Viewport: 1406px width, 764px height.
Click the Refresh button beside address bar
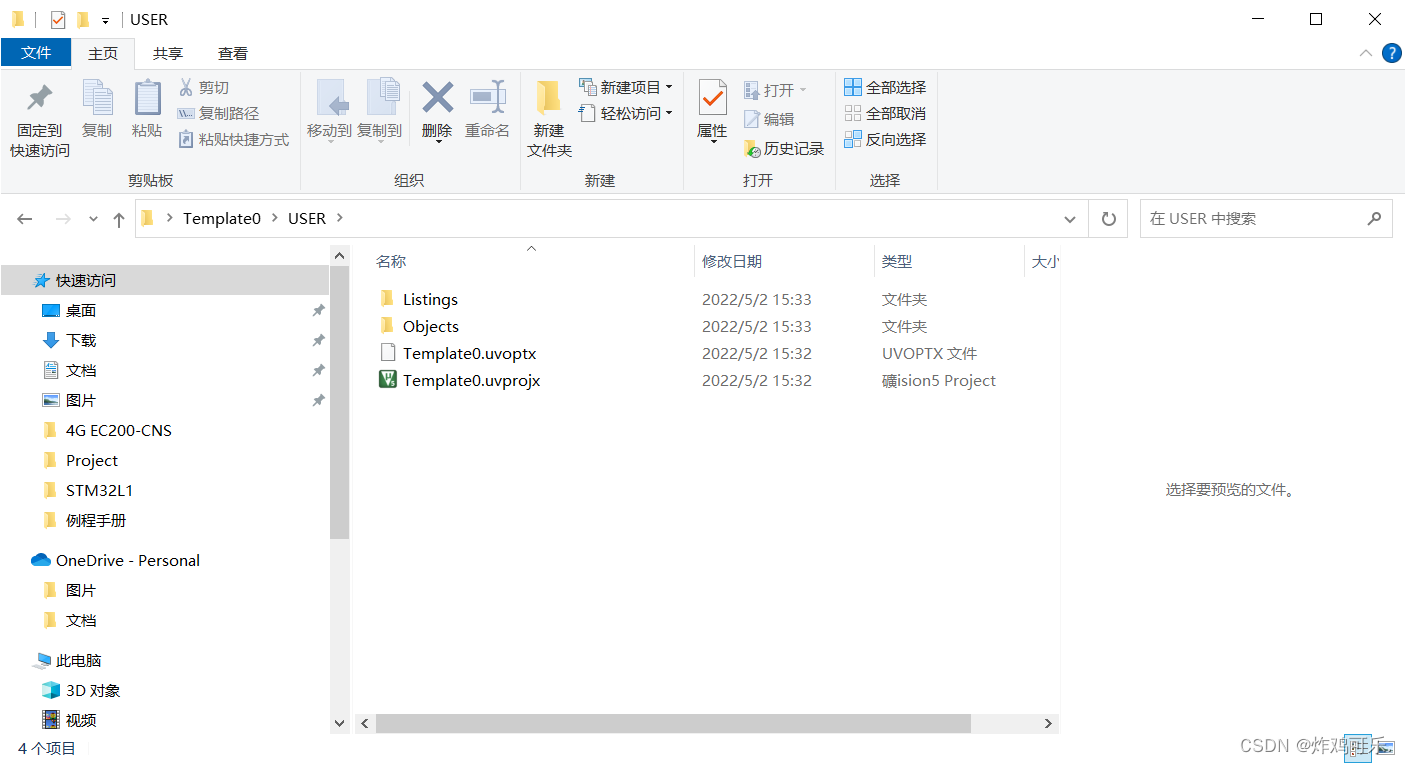(1108, 219)
